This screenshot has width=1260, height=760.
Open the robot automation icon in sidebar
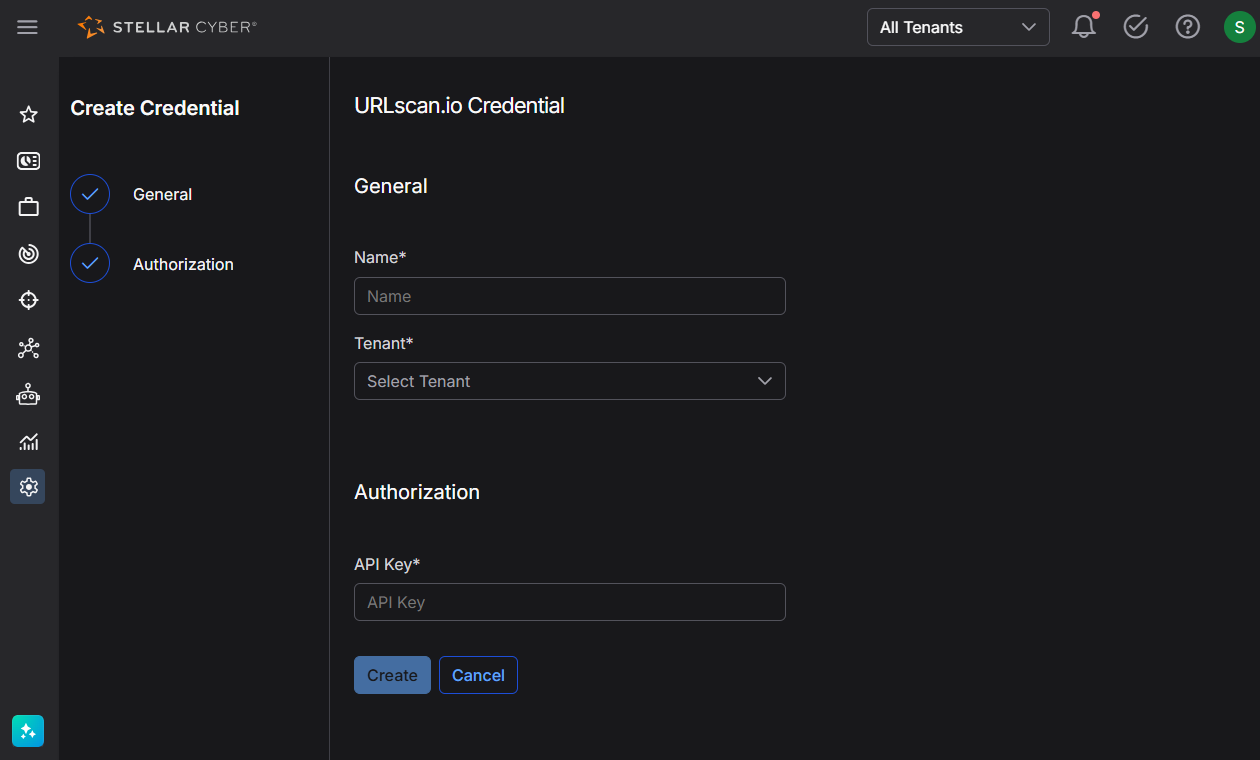[x=28, y=394]
